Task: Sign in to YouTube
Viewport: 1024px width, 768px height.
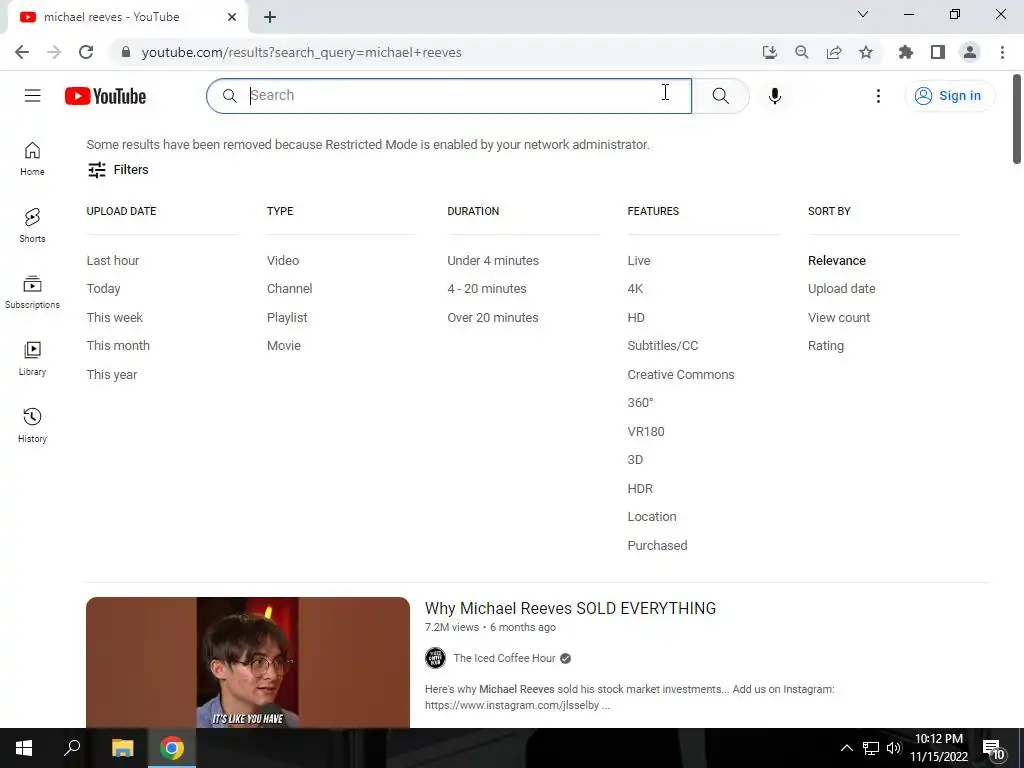Action: pyautogui.click(x=950, y=96)
